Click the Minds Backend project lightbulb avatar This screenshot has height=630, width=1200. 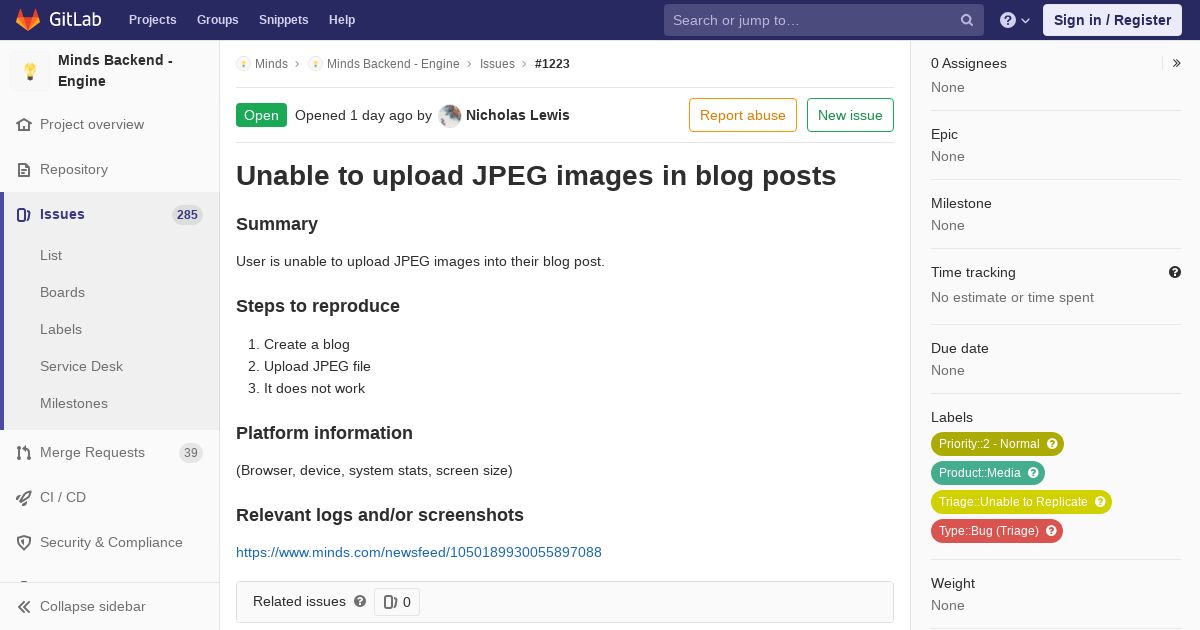click(30, 71)
